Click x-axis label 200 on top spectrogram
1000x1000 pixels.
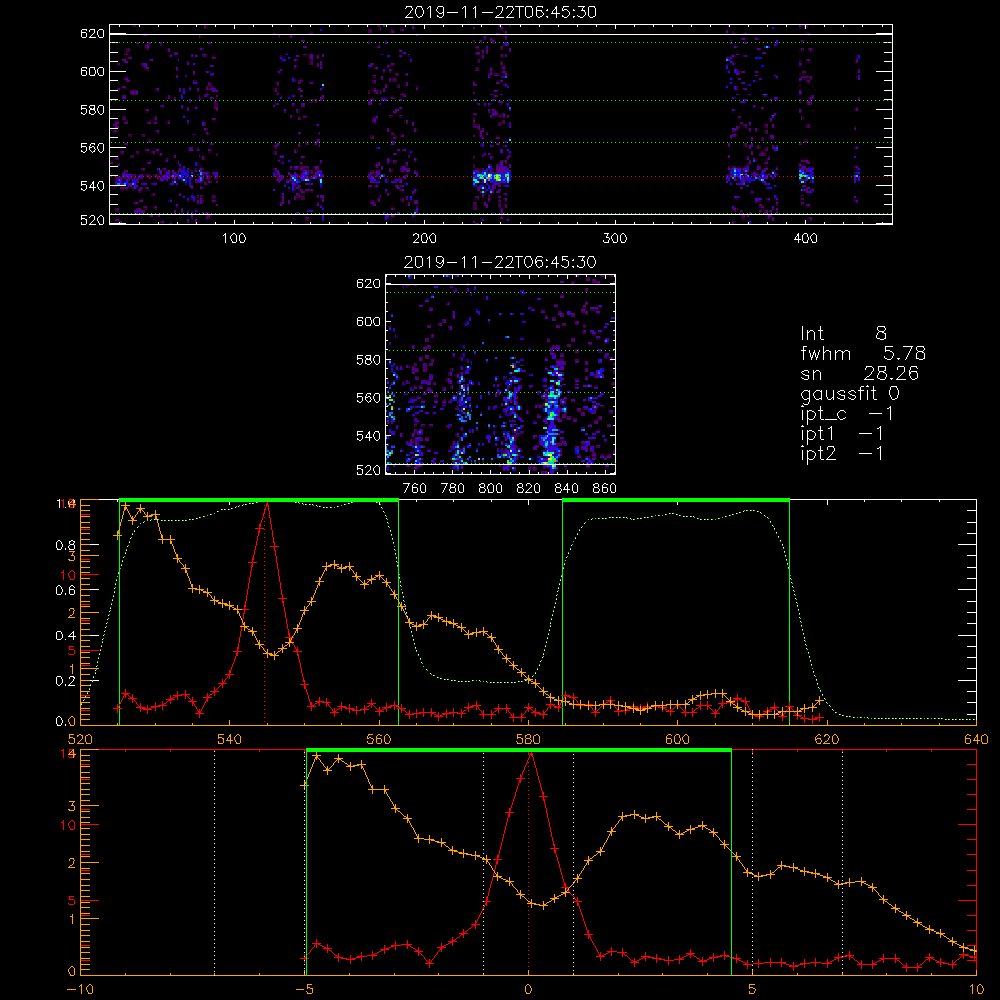coord(425,239)
